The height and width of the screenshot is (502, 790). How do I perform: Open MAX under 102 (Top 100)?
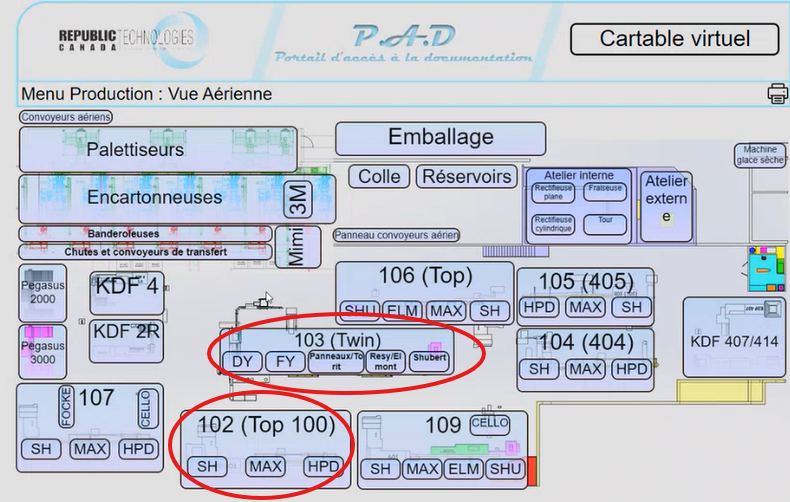pos(265,467)
